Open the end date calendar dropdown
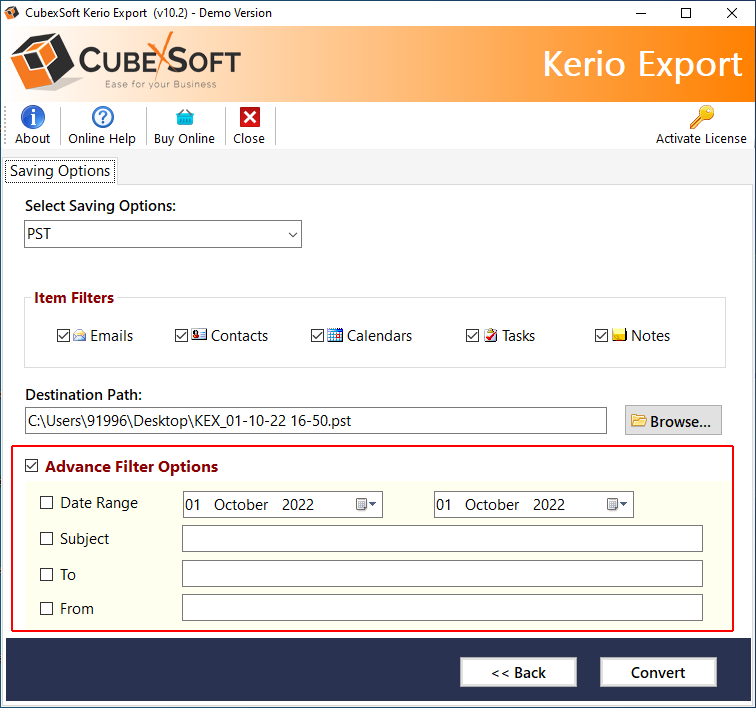 617,504
